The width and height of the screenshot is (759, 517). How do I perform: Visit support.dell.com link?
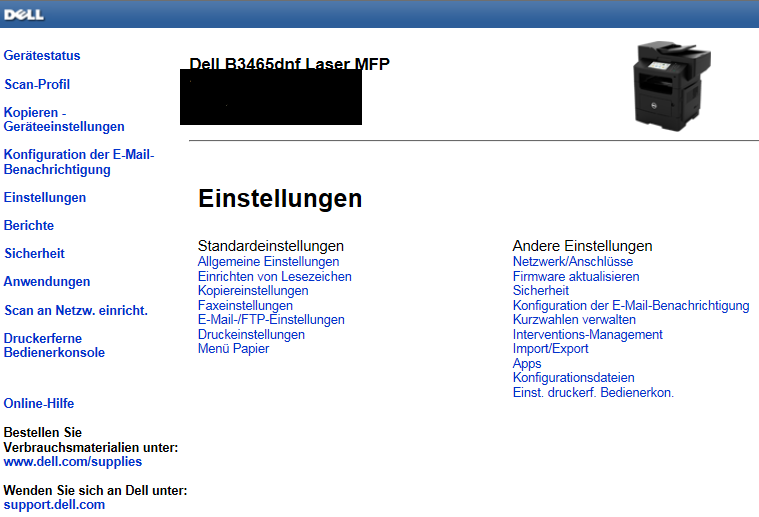coord(54,505)
